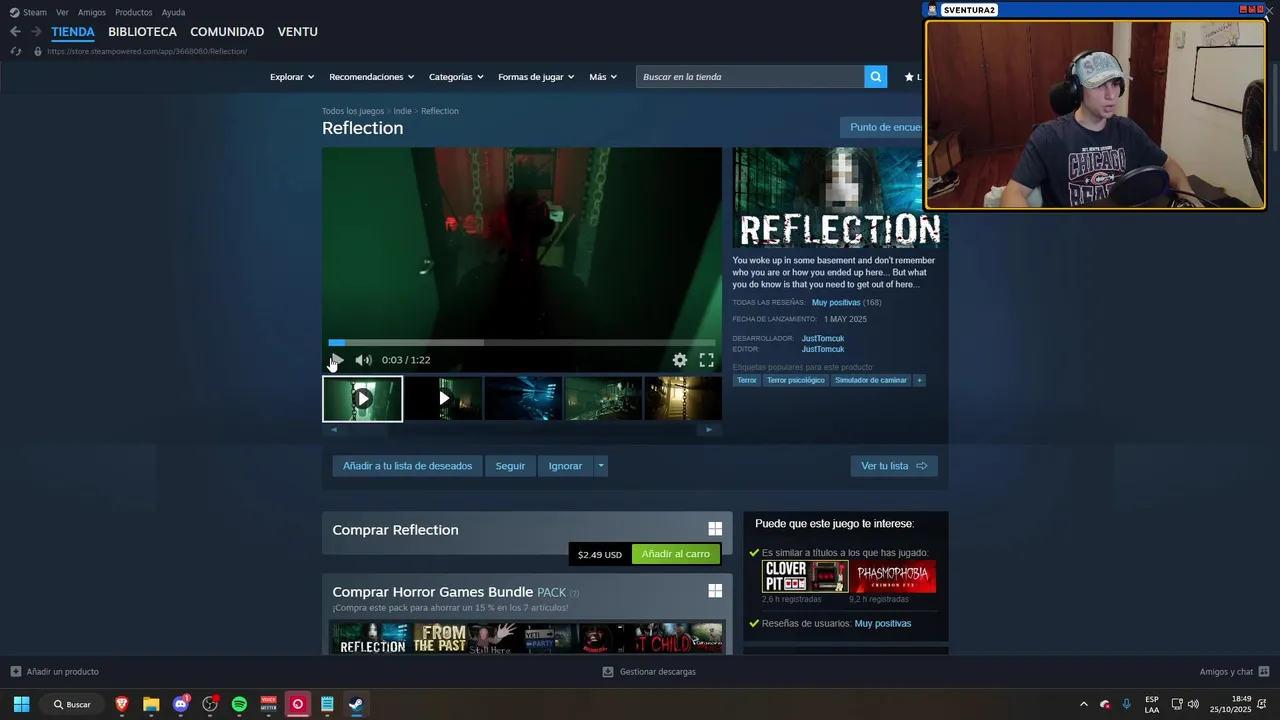Expand the Más dropdown
This screenshot has width=1280, height=720.
603,77
